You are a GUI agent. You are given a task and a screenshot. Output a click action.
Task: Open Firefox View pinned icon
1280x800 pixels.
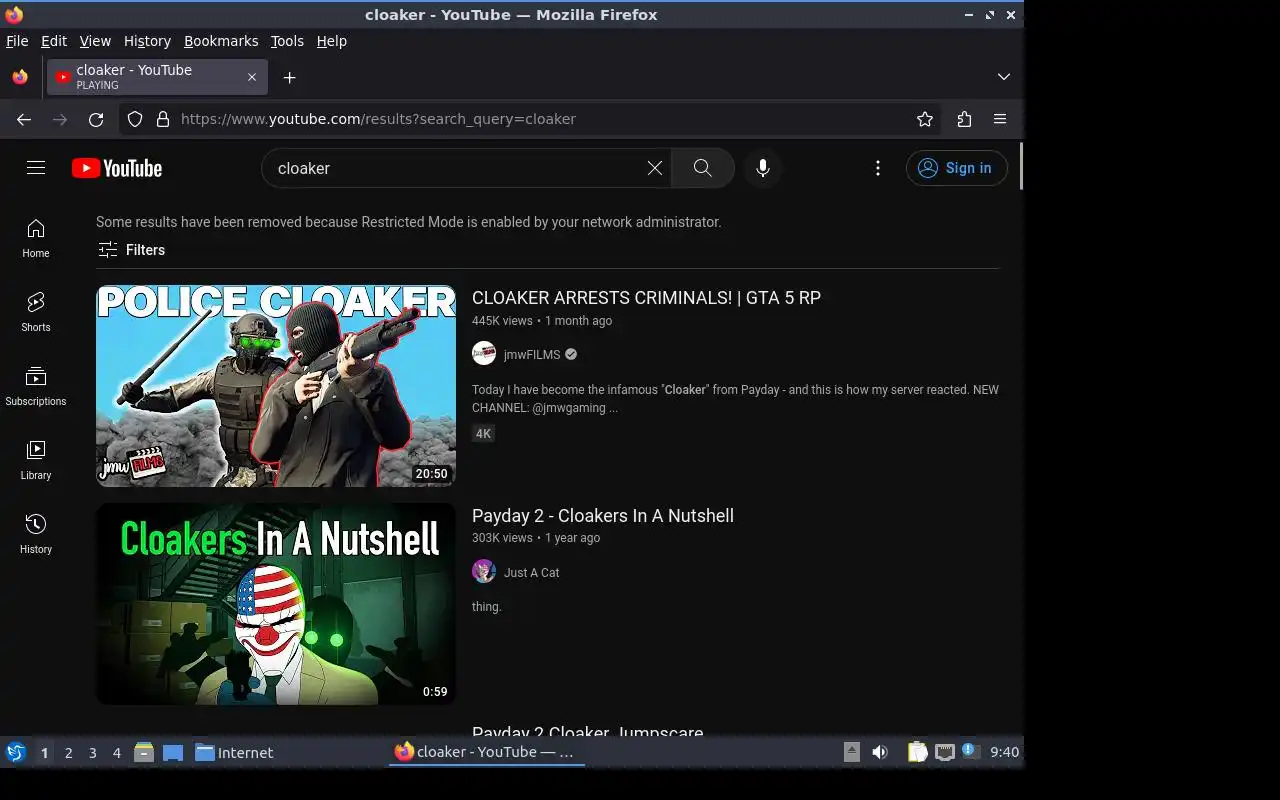click(x=20, y=77)
